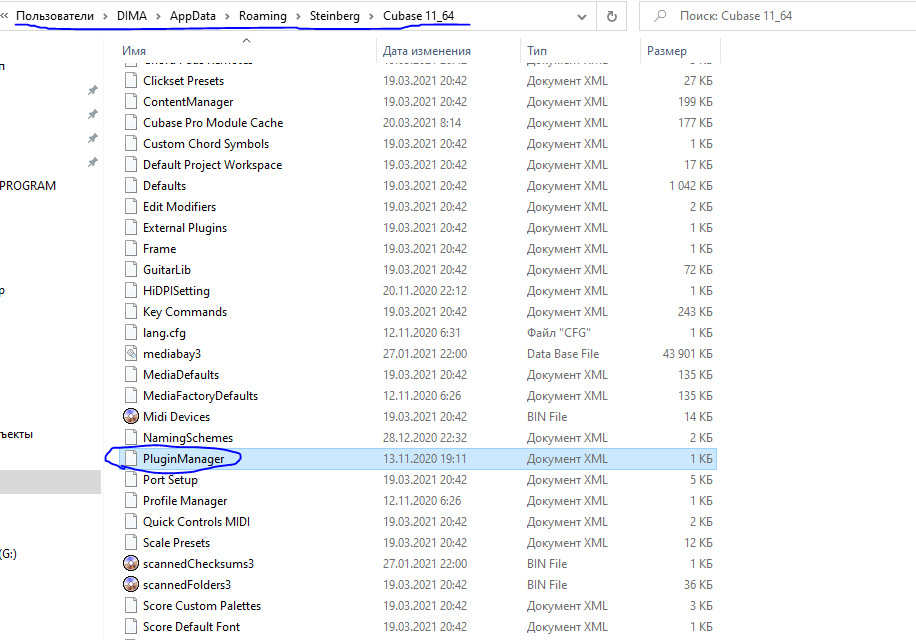Click the Cubase Pro Module Cache file icon
The height and width of the screenshot is (640, 916).
131,123
